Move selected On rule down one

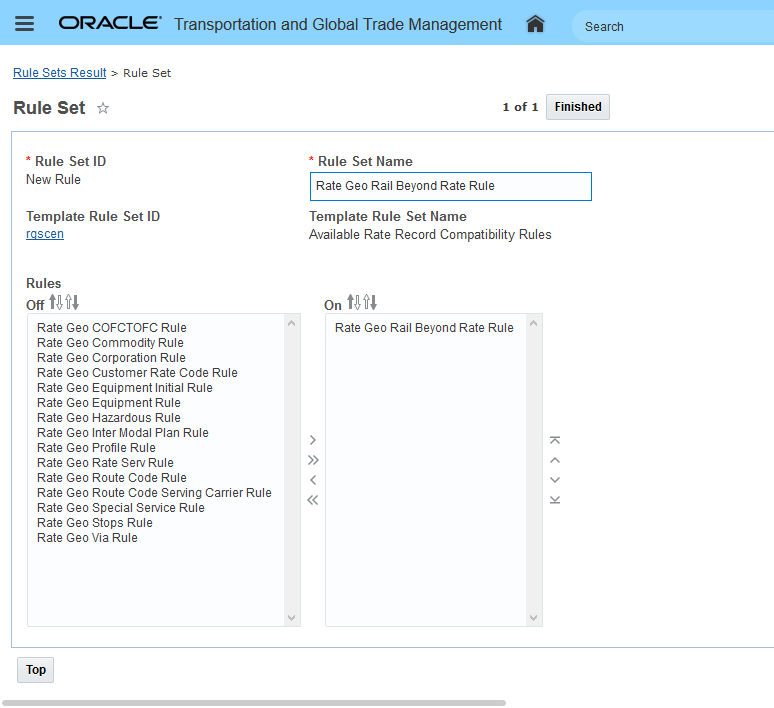point(555,479)
